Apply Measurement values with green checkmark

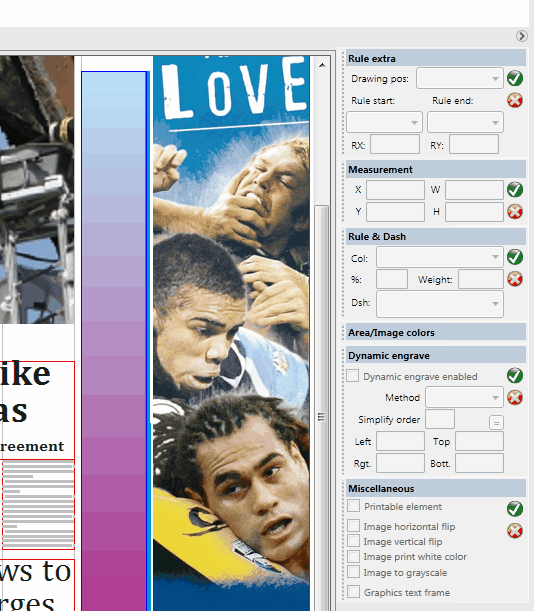tap(515, 190)
